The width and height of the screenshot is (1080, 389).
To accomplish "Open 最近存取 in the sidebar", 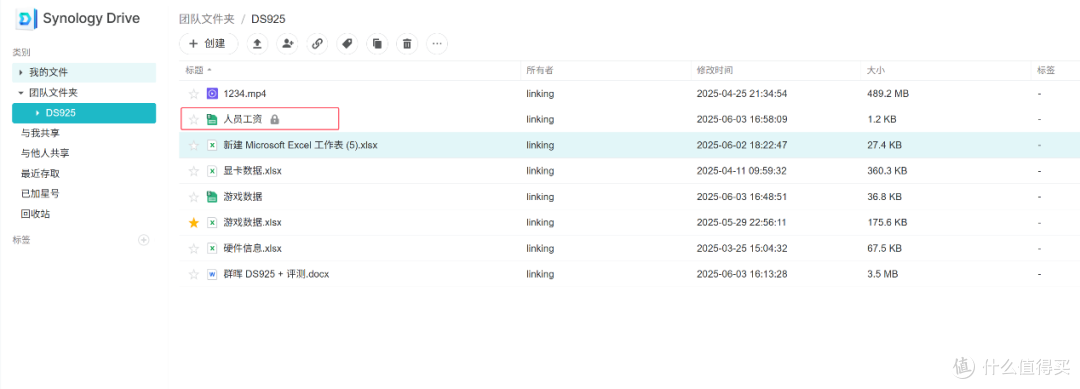I will coord(40,174).
